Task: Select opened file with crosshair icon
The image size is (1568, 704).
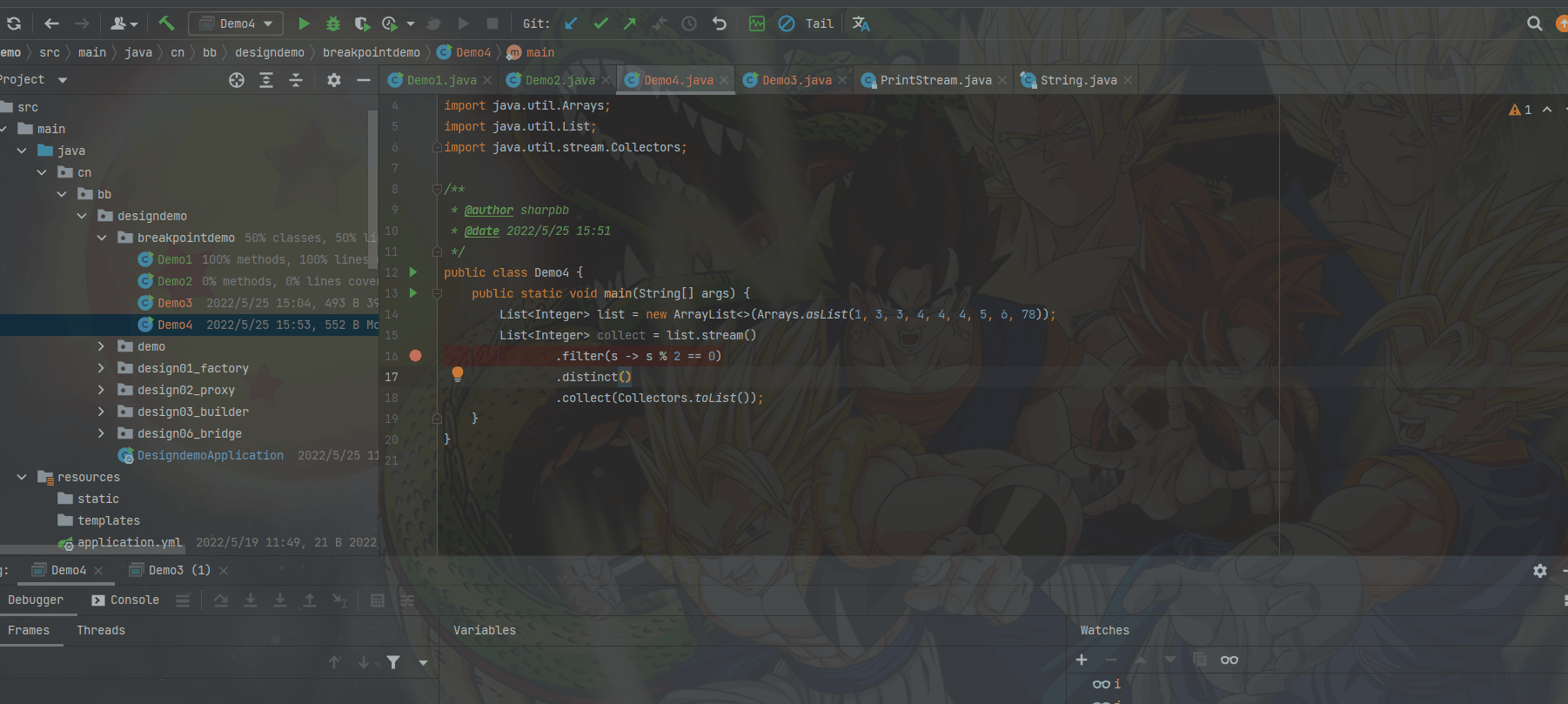Action: 237,80
